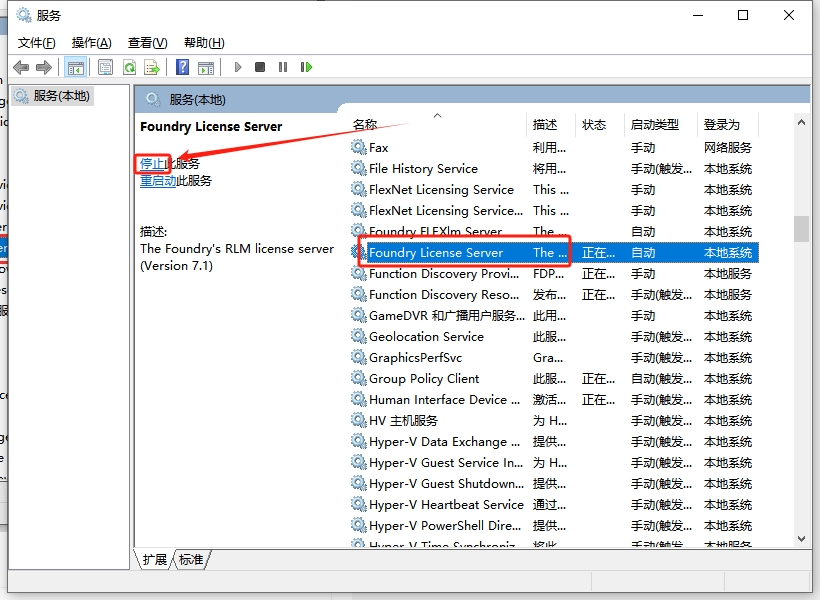820x600 pixels.
Task: Export the list via the toolbar icon
Action: [152, 67]
